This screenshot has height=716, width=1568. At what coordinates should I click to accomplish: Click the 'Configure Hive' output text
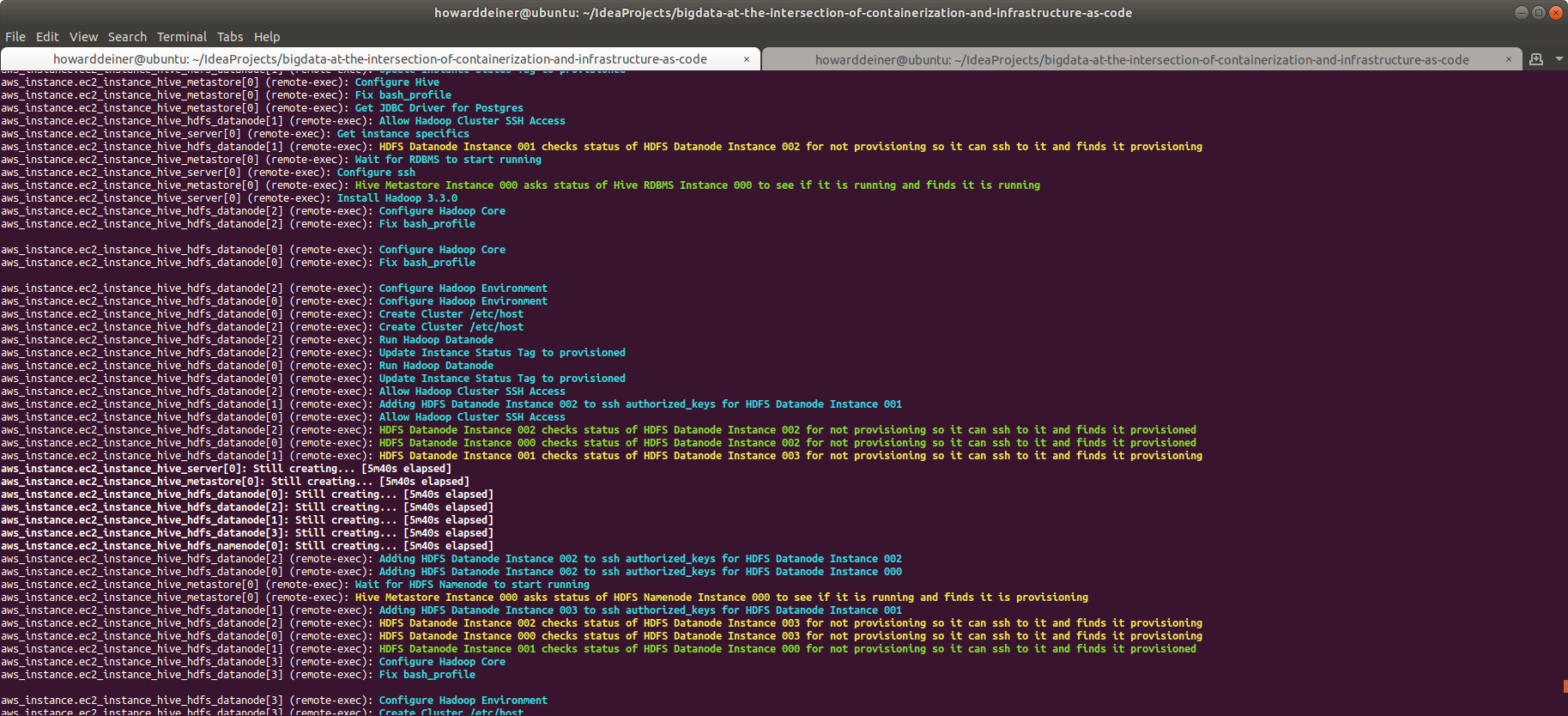tap(397, 82)
